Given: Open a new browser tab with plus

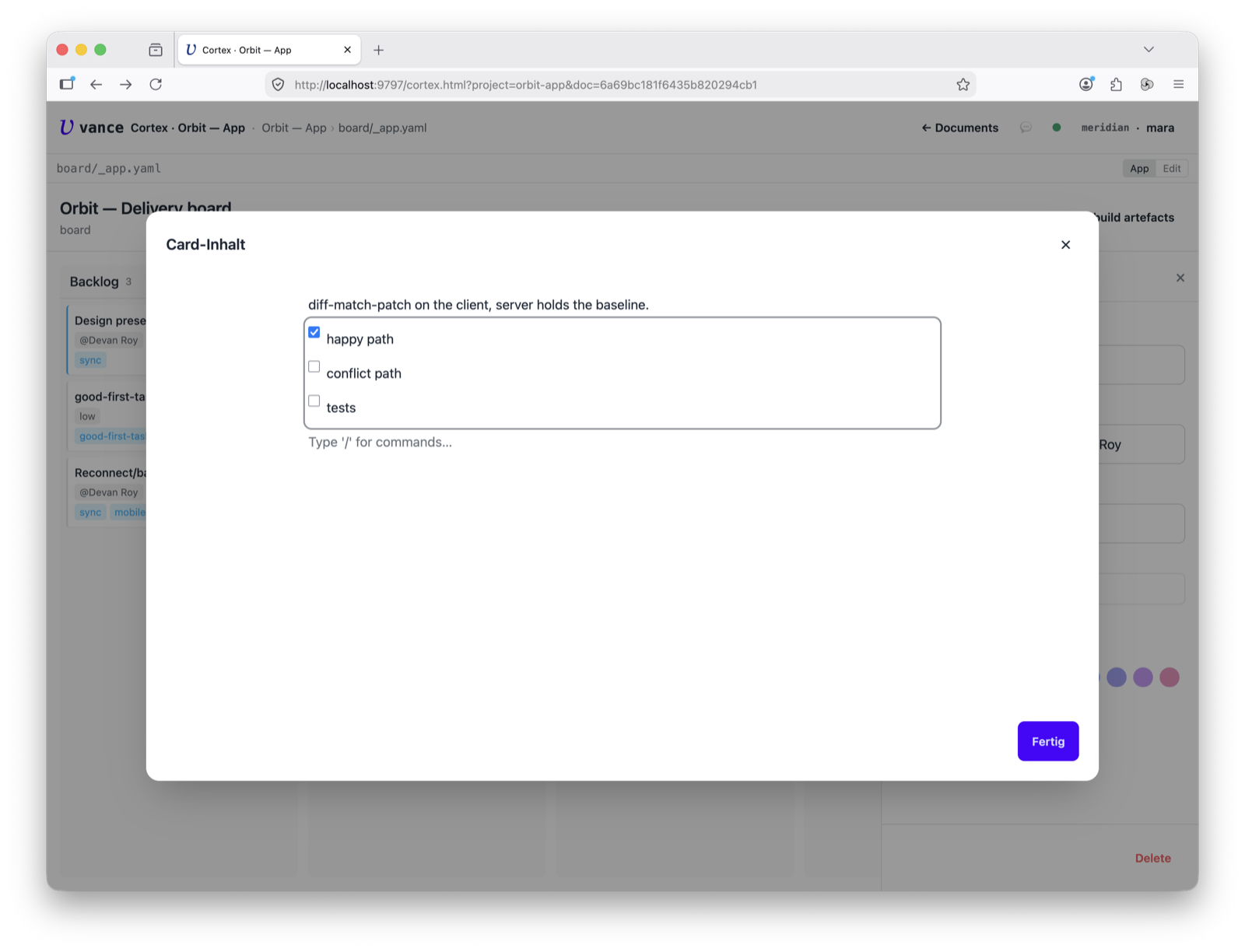Looking at the screenshot, I should (x=378, y=50).
